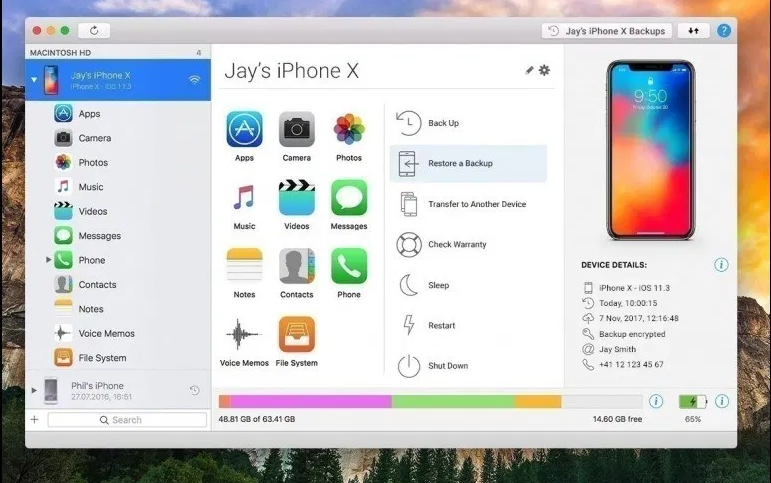Open the Voice Memos grid icon
The height and width of the screenshot is (483, 771).
244,335
